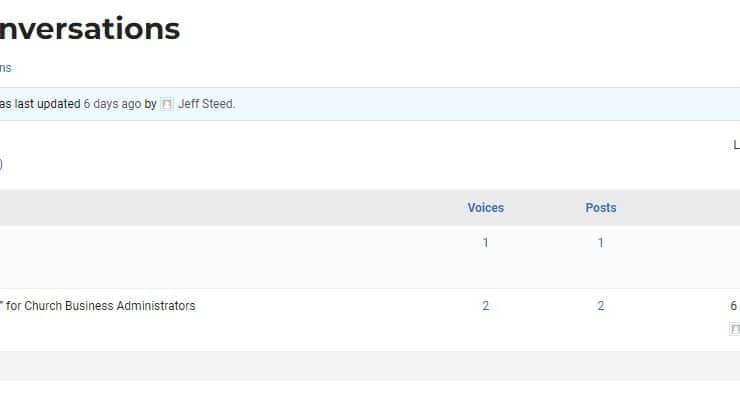
Task: Click voices count 2 in Church Administrators row
Action: (486, 306)
